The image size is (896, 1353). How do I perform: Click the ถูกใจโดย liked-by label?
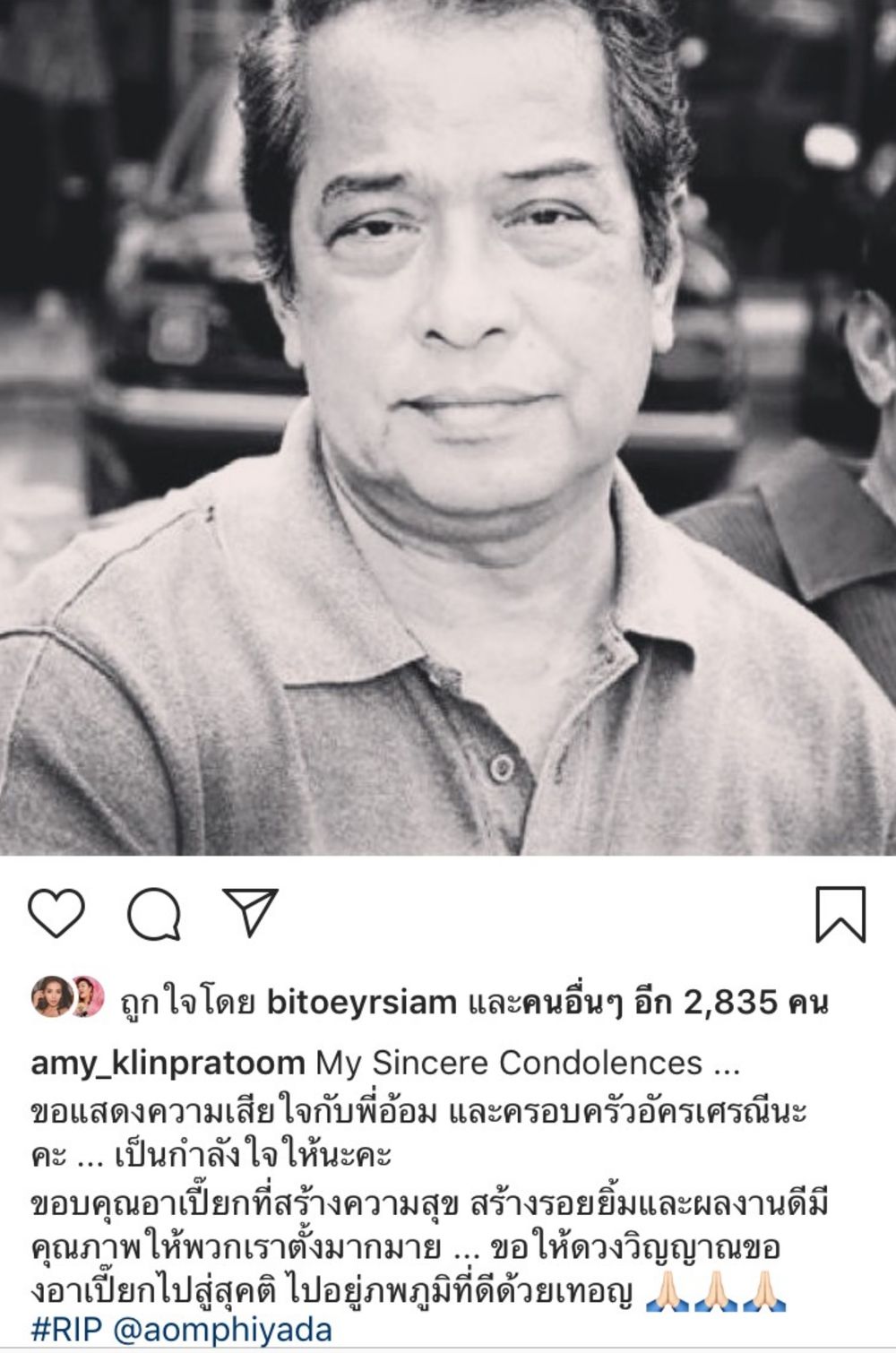point(189,1002)
